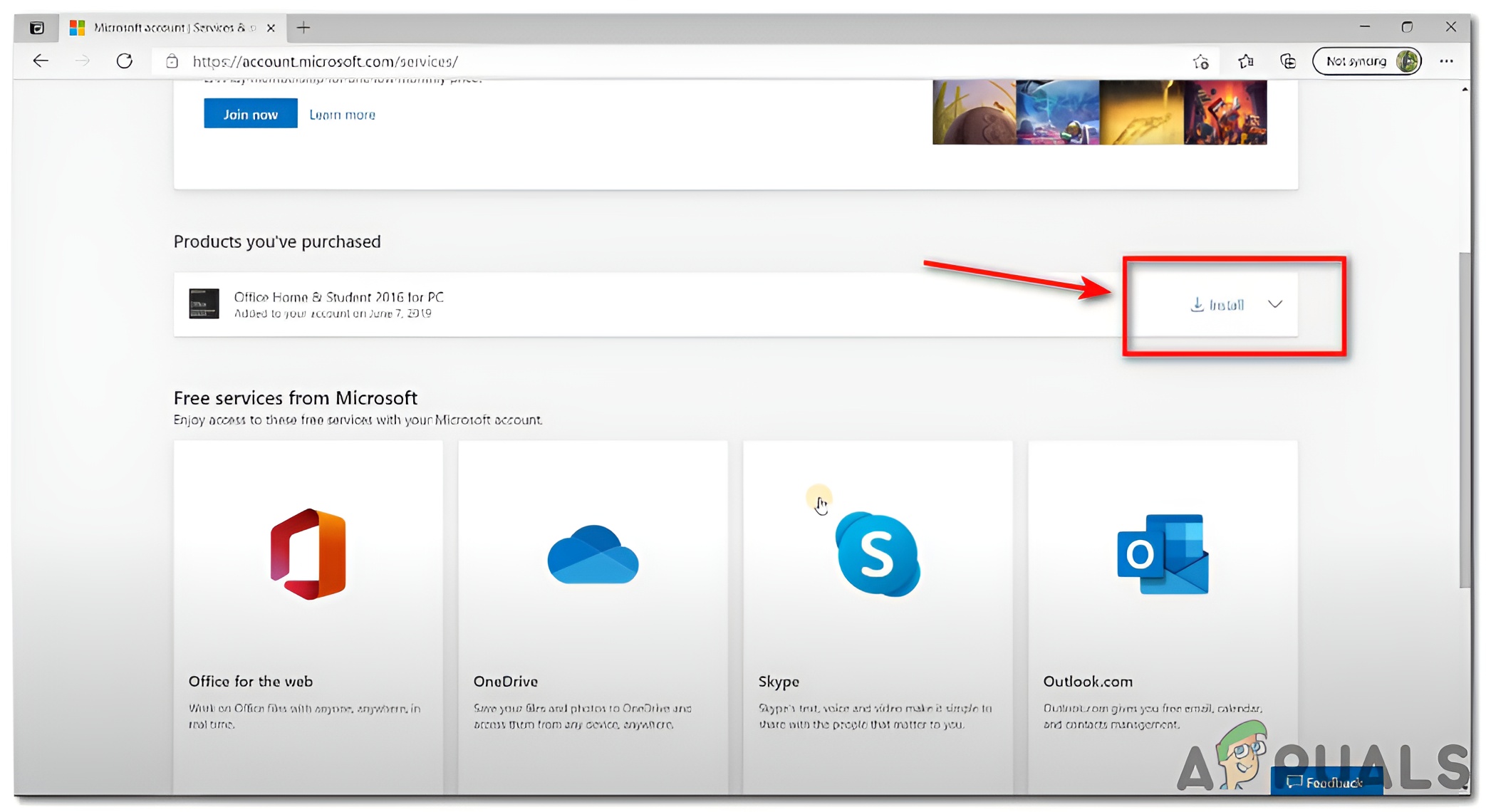The image size is (1486, 812).
Task: Open the Not syncing profile button
Action: 1366,62
